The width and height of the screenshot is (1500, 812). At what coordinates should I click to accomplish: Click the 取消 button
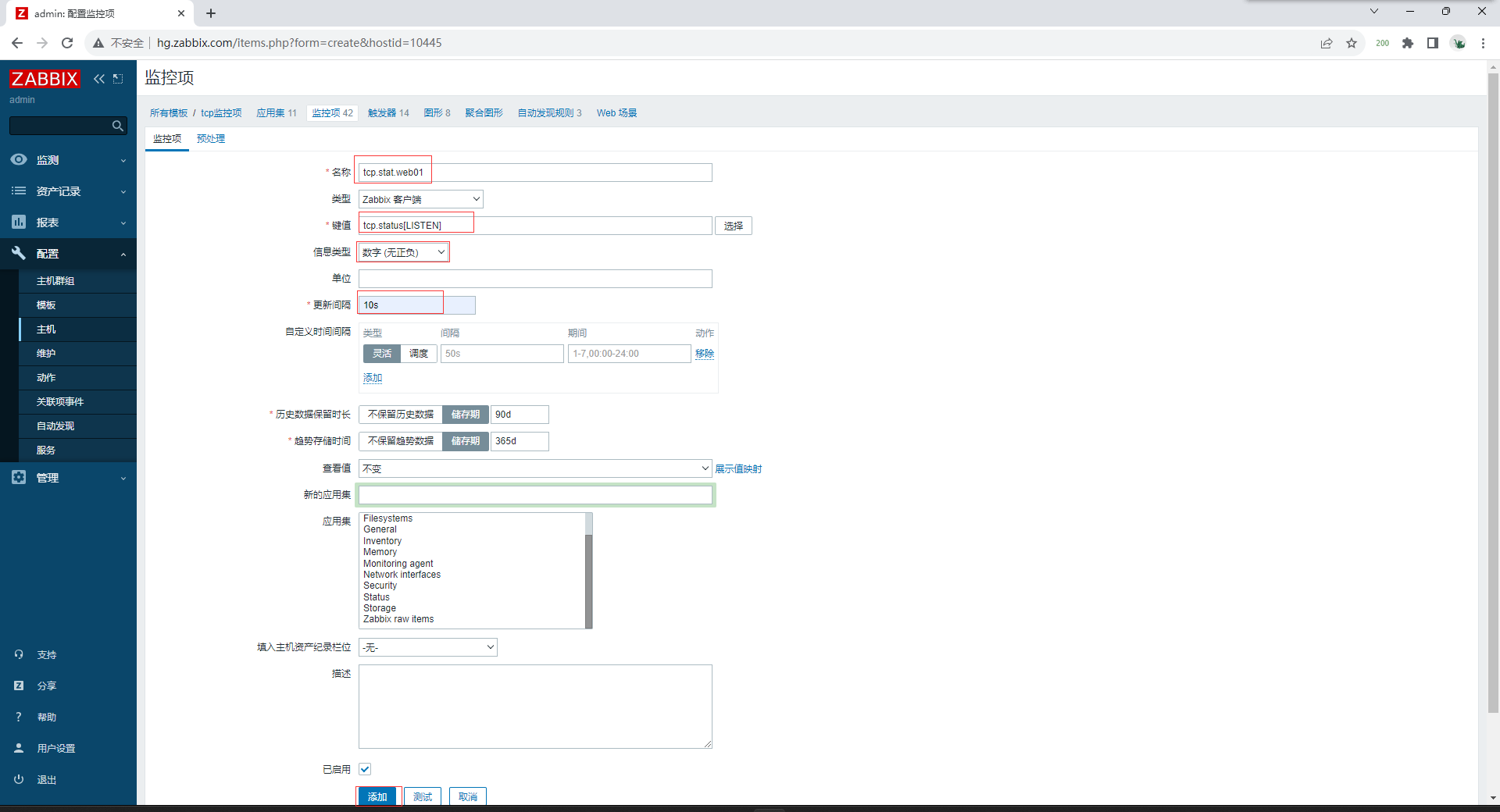[468, 796]
